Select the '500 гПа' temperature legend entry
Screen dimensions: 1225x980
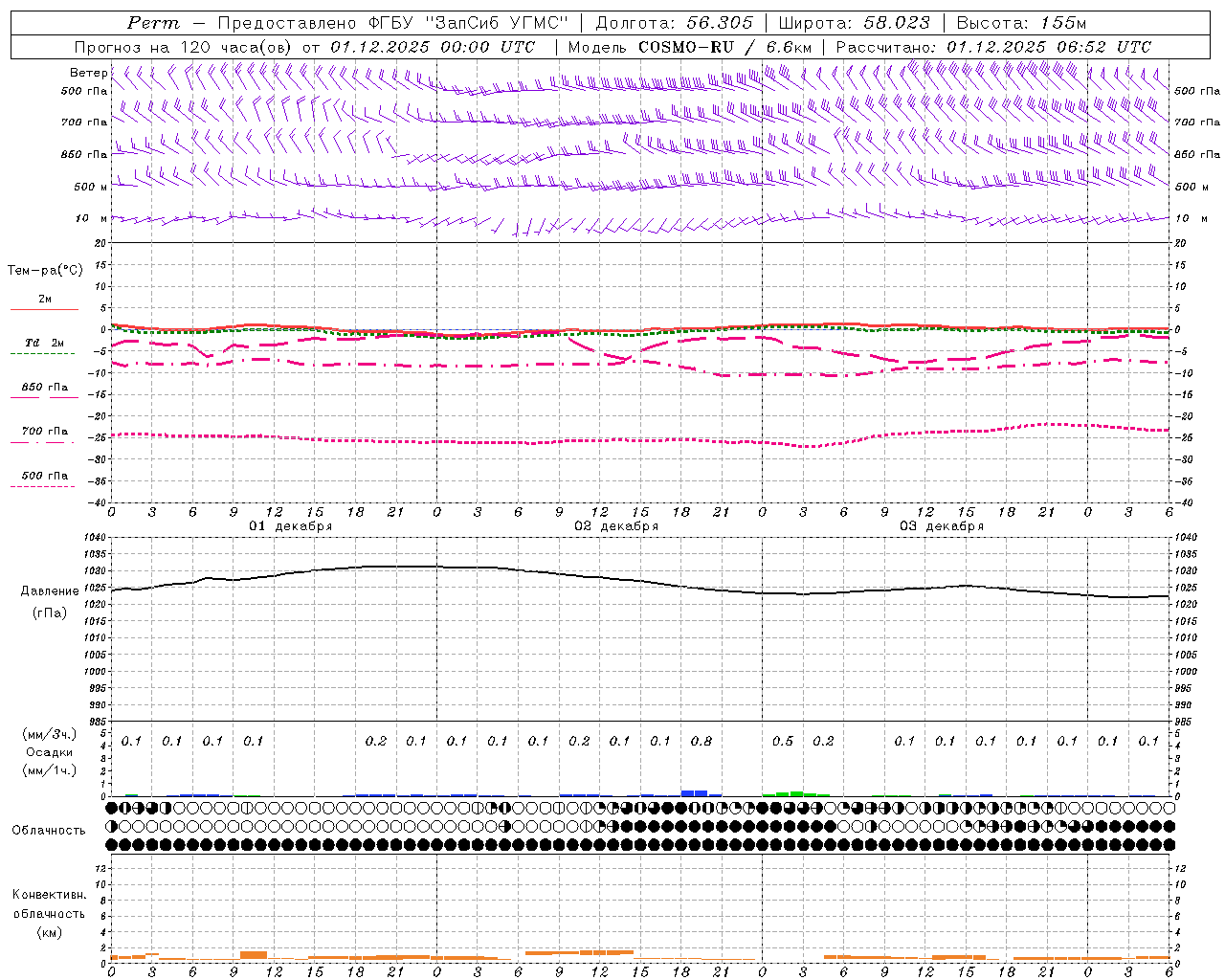pyautogui.click(x=45, y=476)
